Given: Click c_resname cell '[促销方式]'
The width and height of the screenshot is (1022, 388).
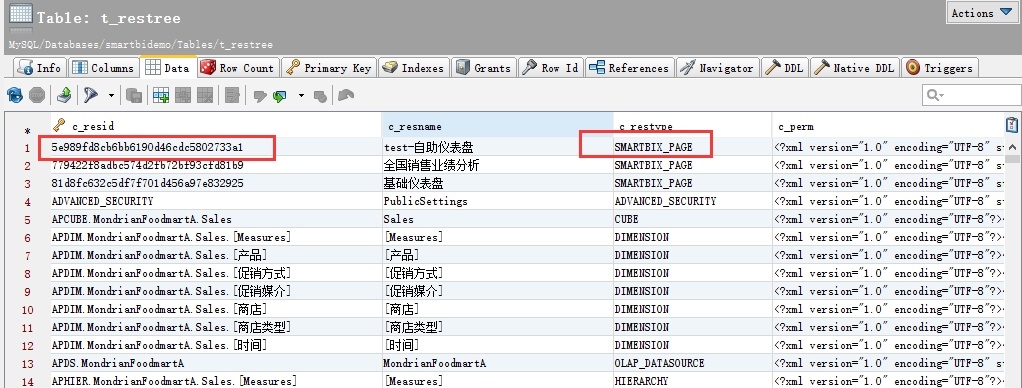Looking at the screenshot, I should pos(497,273).
